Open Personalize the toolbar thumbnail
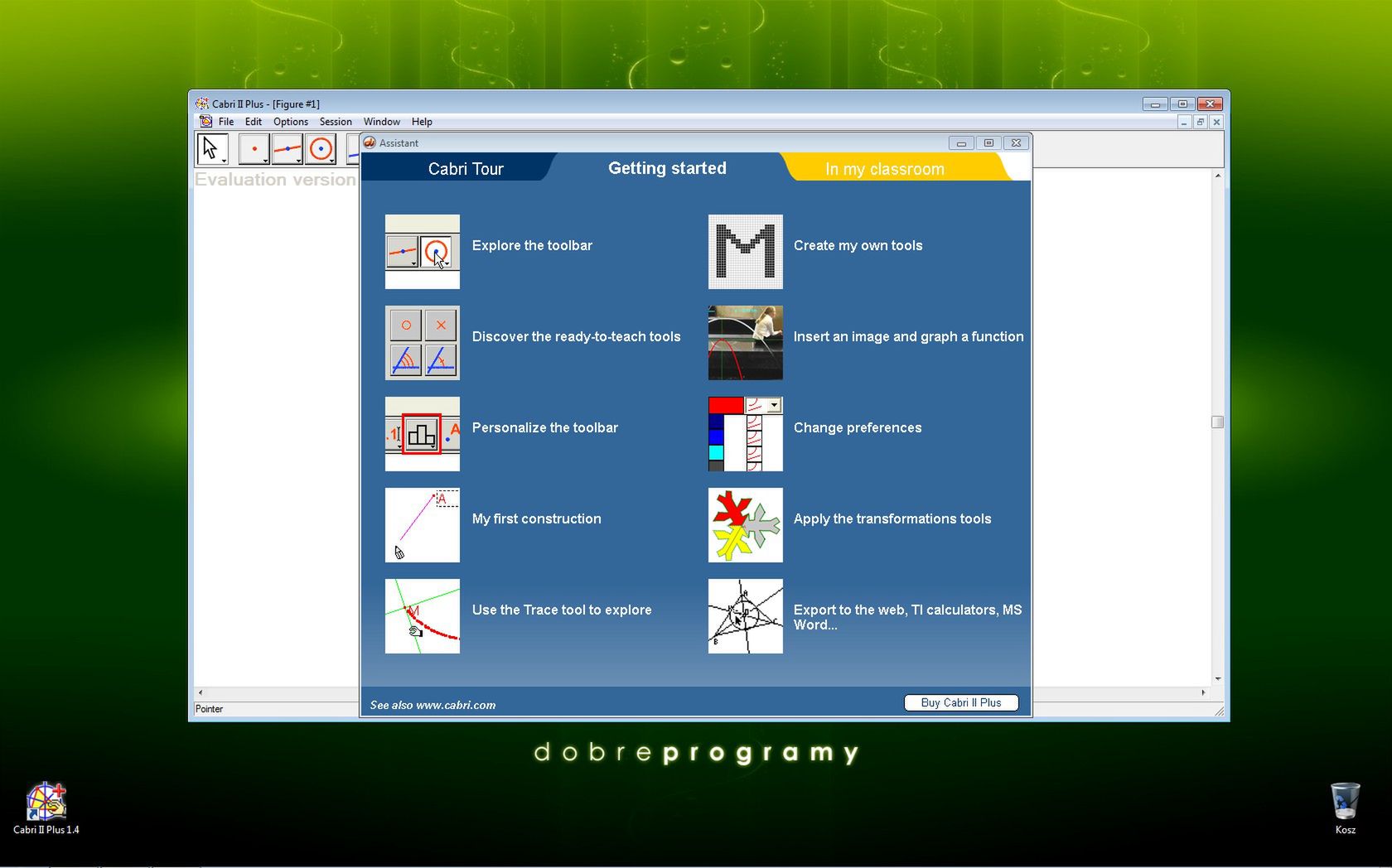Image resolution: width=1392 pixels, height=868 pixels. pyautogui.click(x=423, y=434)
